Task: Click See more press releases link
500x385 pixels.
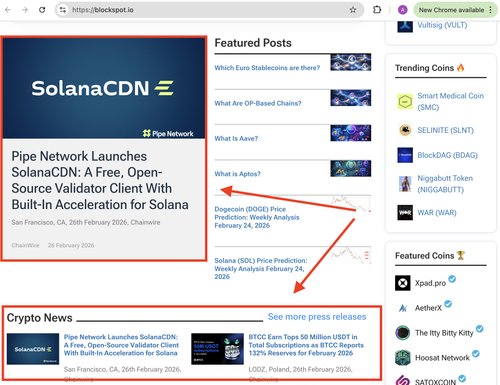Action: click(317, 317)
